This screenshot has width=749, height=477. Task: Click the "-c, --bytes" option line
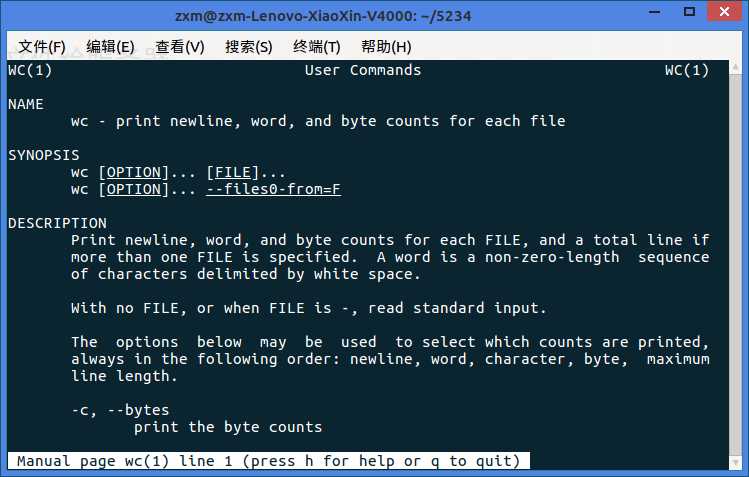(x=120, y=410)
